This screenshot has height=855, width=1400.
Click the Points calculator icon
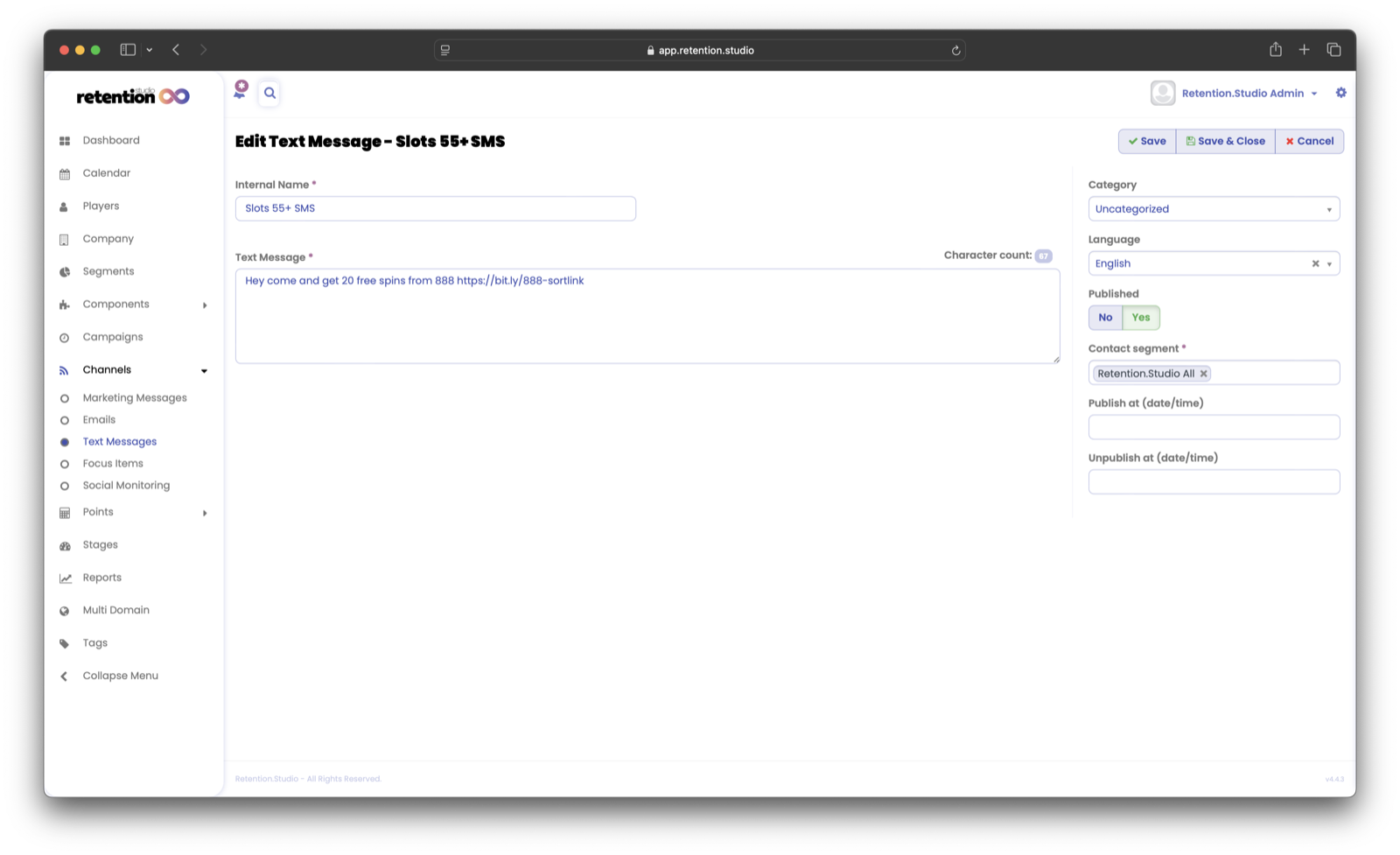tap(65, 513)
